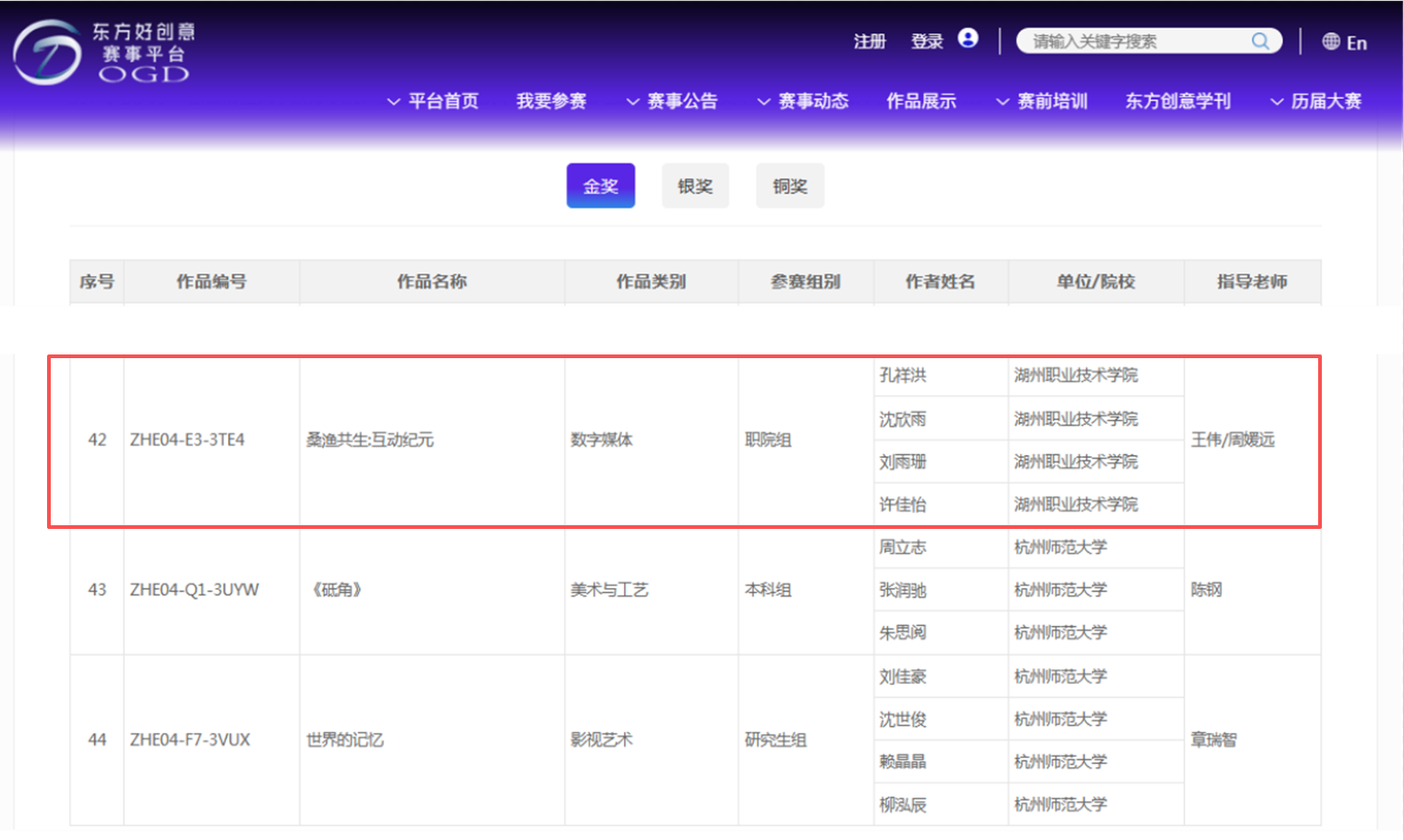Click the 作品名称 column header
This screenshot has height=840, width=1404.
tap(432, 282)
